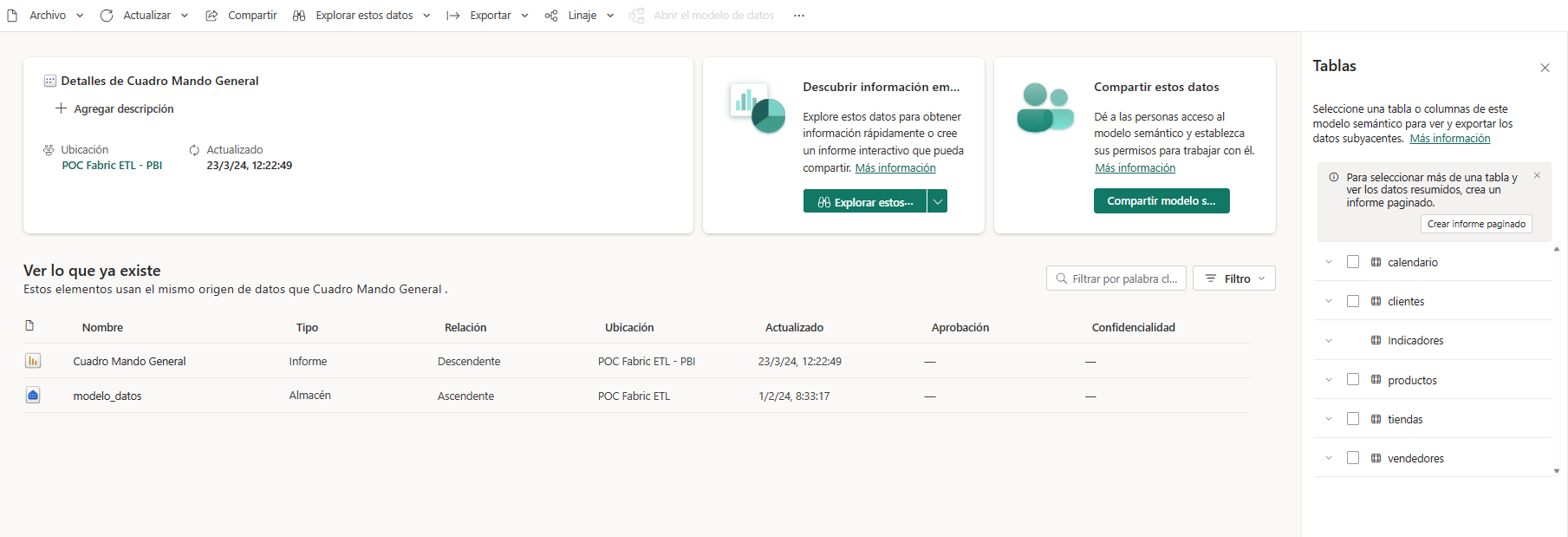This screenshot has height=537, width=1568.
Task: Click the Archivo file icon
Action: pos(12,16)
